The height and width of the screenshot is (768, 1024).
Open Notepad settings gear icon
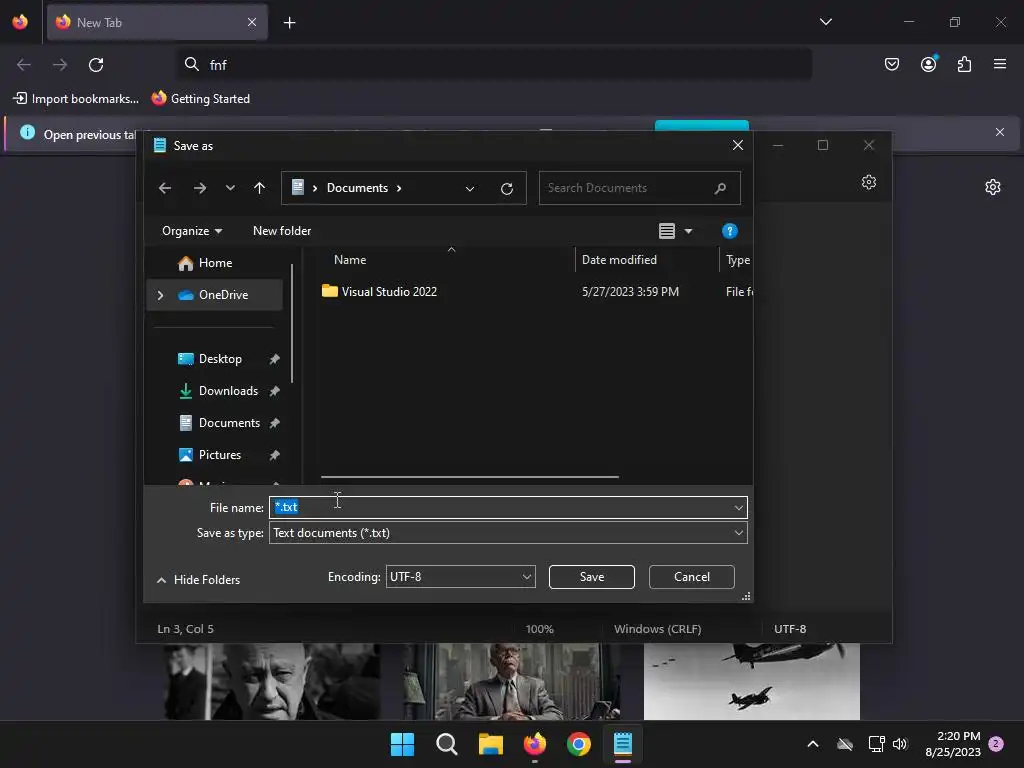[x=869, y=182]
